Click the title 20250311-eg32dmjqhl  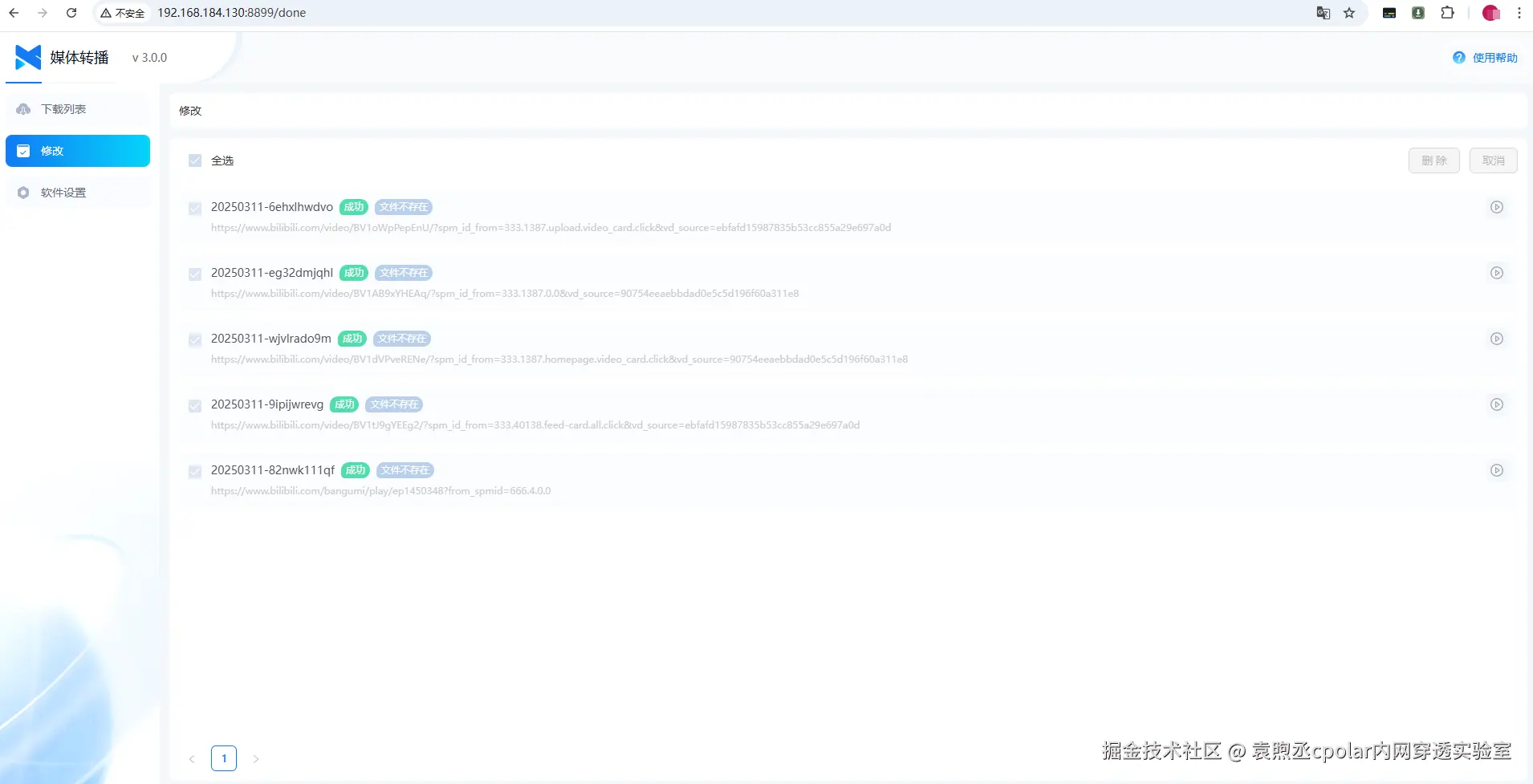272,273
